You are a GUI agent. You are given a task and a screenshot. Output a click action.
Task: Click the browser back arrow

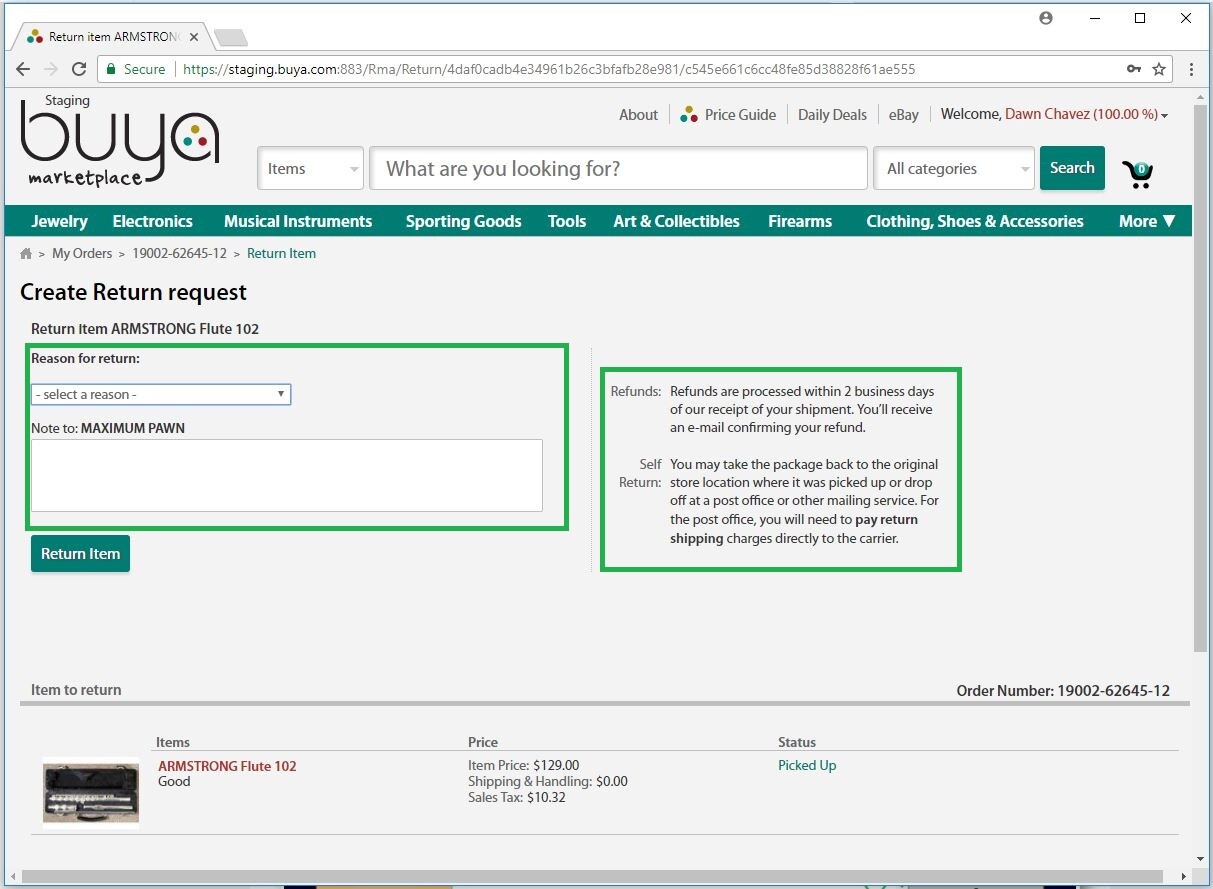(x=23, y=69)
